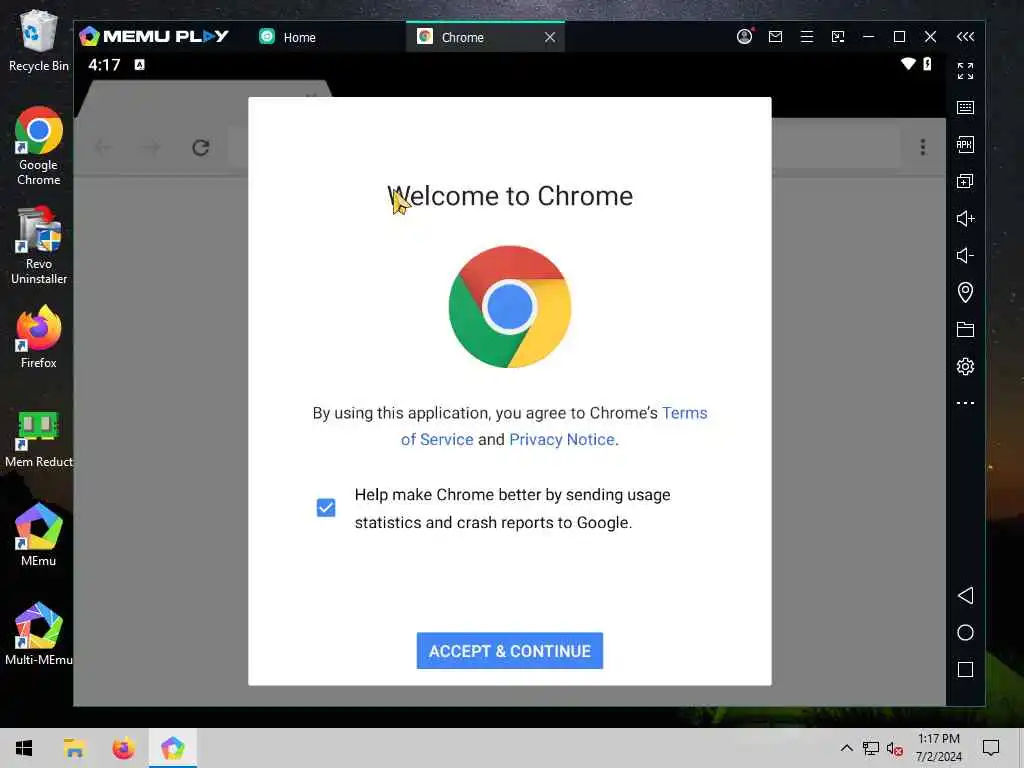This screenshot has height=768, width=1024.
Task: Click the MEmu mini-mode window icon
Action: 838,37
